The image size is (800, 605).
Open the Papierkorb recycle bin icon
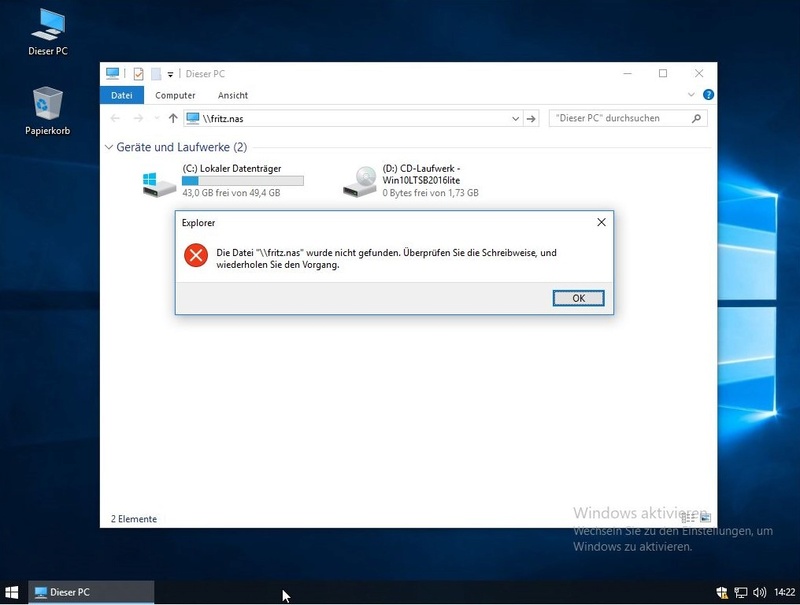47,111
